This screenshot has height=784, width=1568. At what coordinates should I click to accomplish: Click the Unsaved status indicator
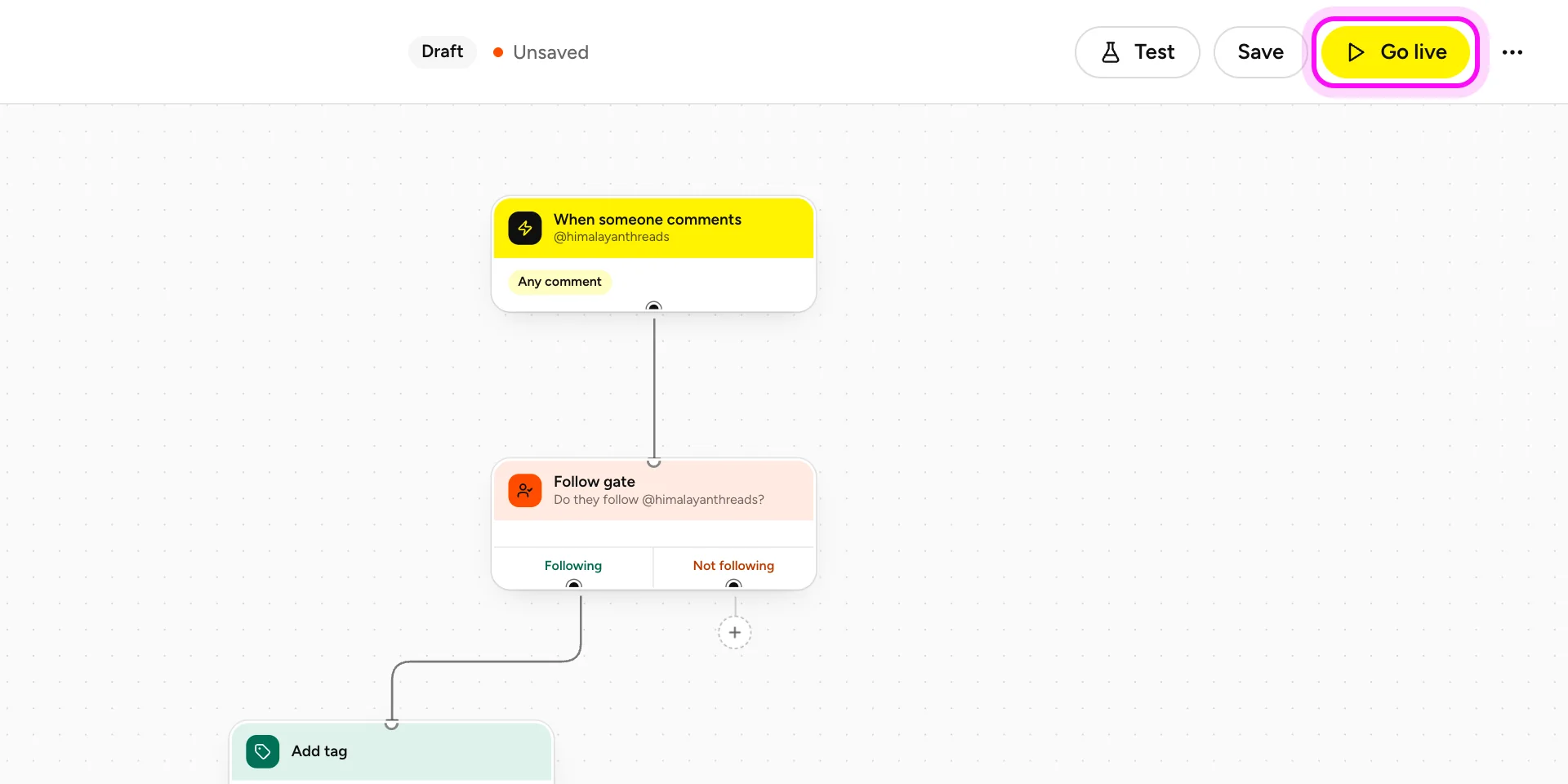coord(541,52)
